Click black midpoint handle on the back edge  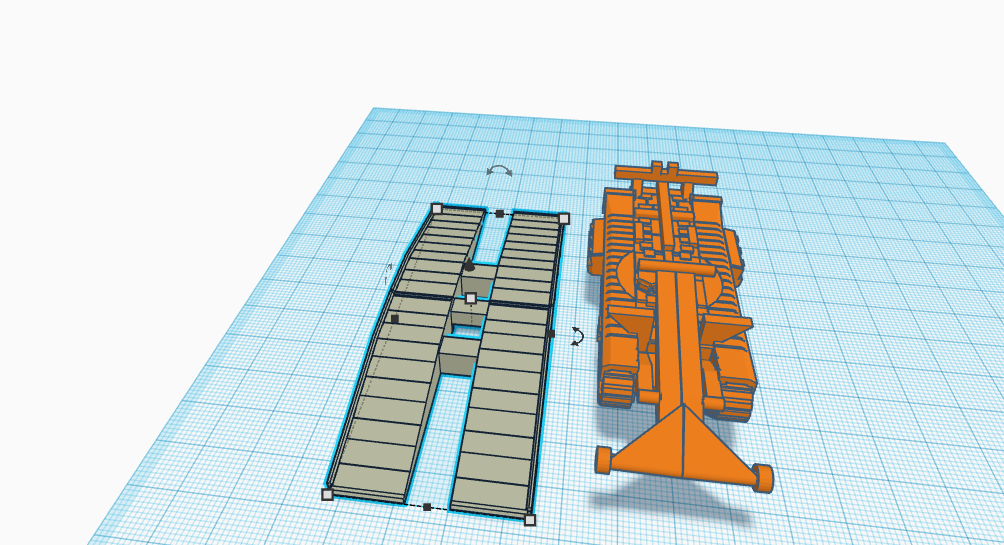pos(499,214)
